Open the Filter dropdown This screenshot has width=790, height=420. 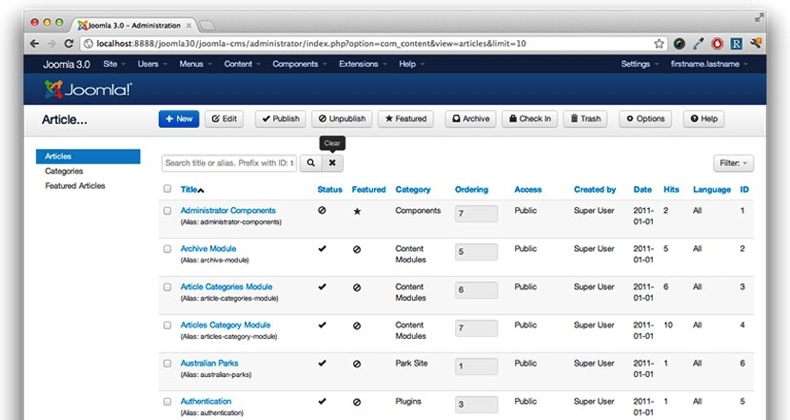tap(734, 163)
